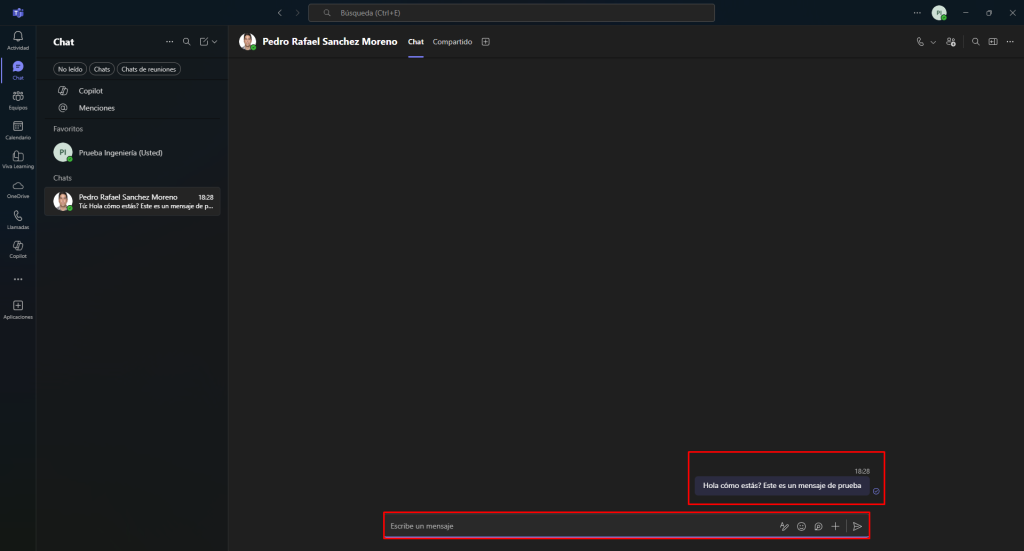
Task: Click the Escribe un mensaje input field
Action: [x=570, y=526]
